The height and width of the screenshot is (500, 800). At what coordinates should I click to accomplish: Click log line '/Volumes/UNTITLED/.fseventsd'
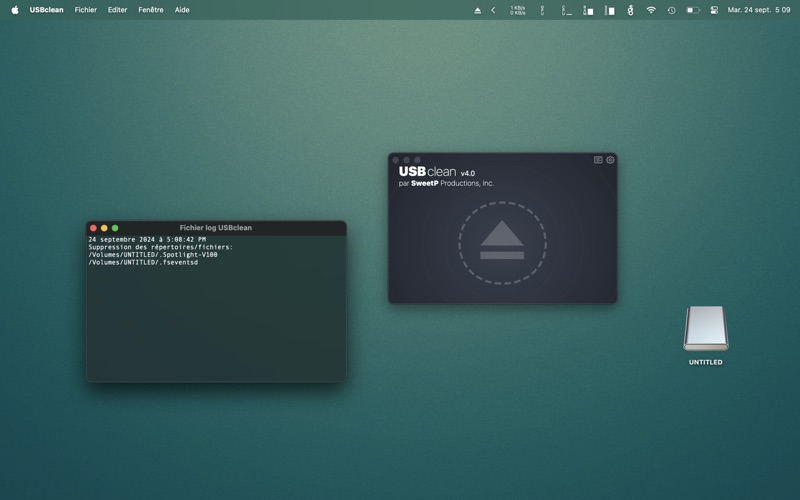[x=143, y=262]
